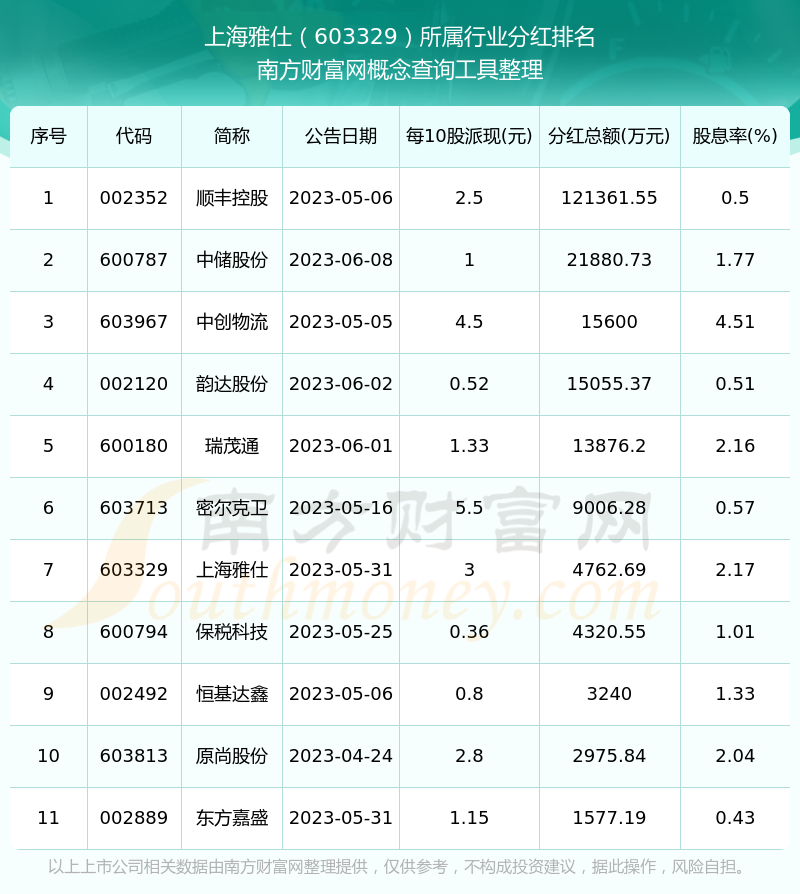800x894 pixels.
Task: Select the company name 恒基达鑫
Action: (232, 694)
